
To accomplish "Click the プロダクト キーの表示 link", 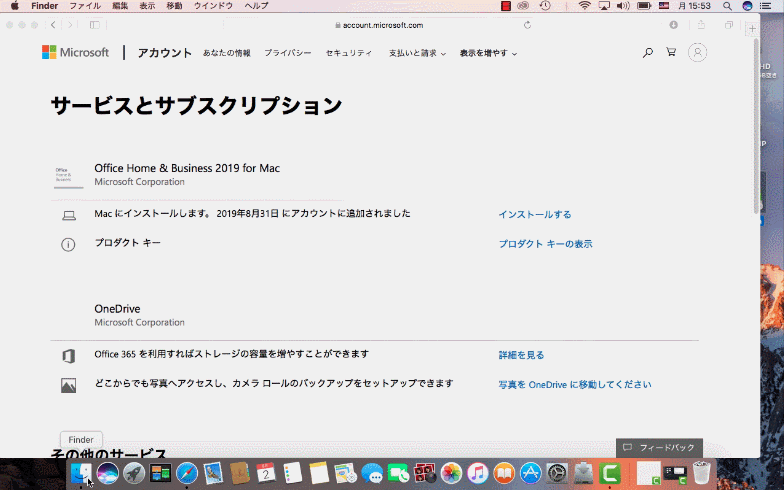I will click(546, 244).
